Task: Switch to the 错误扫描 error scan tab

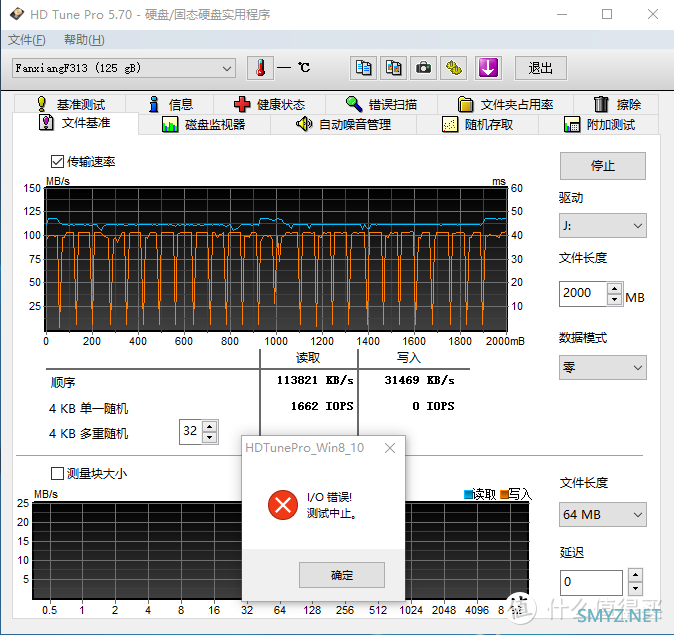Action: pos(381,104)
